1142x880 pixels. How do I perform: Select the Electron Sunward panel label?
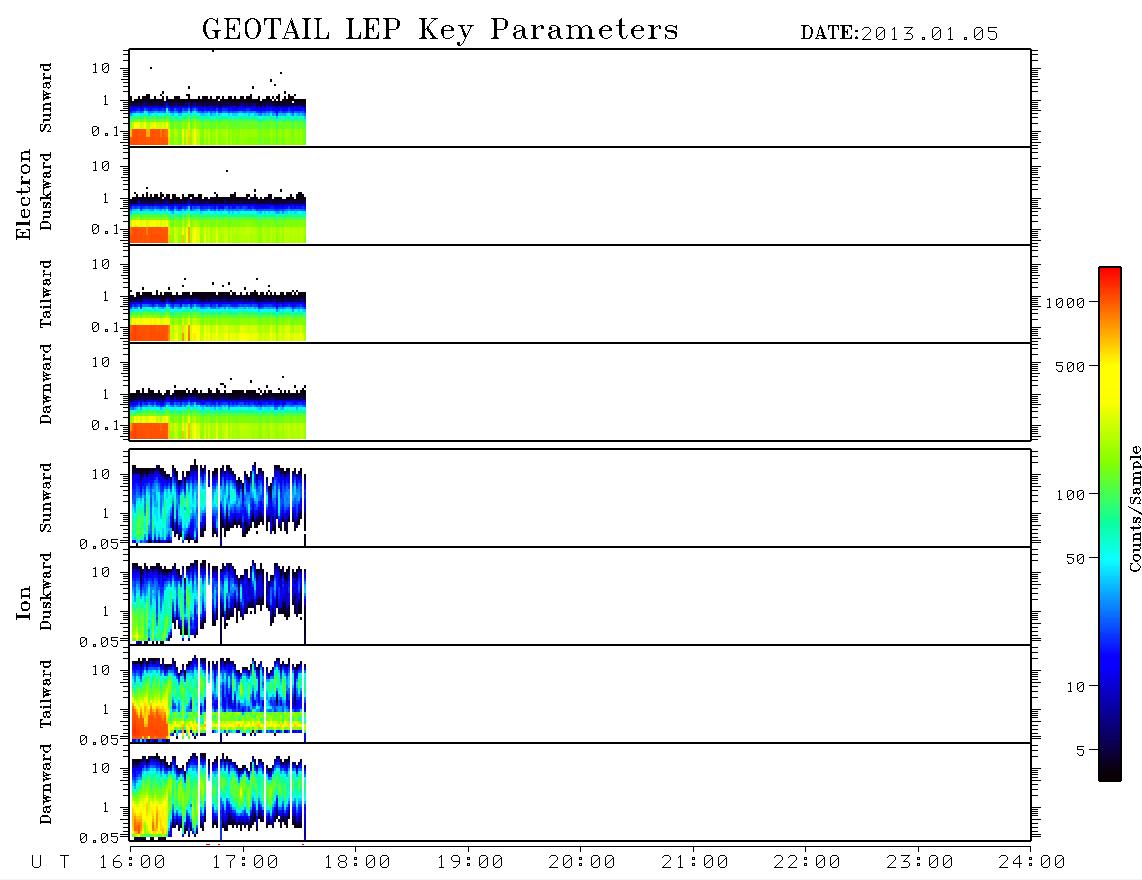pos(46,98)
